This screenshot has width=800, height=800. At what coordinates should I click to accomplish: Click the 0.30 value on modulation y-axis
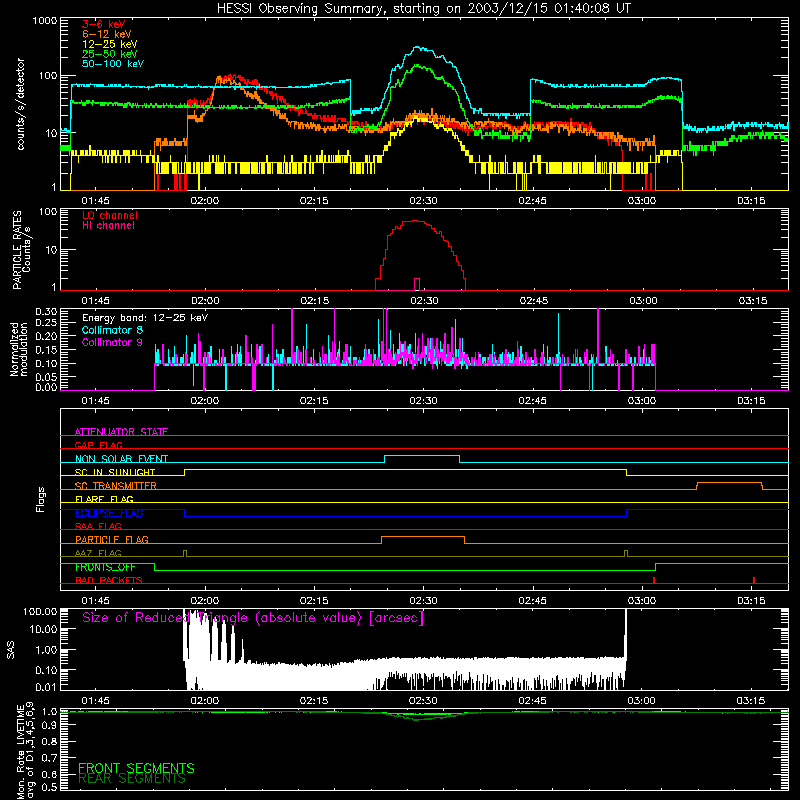[46, 311]
